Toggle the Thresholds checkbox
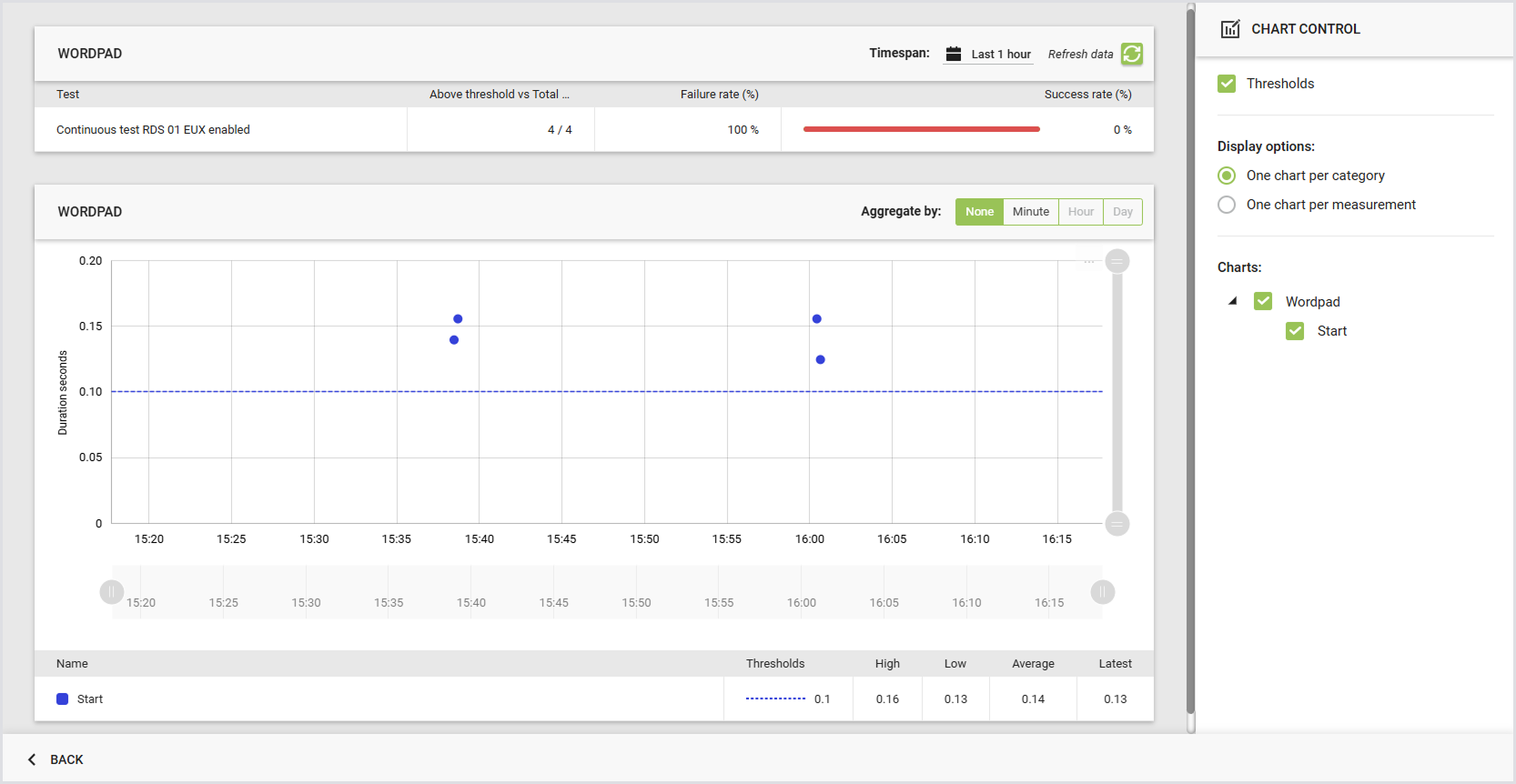 click(1227, 84)
